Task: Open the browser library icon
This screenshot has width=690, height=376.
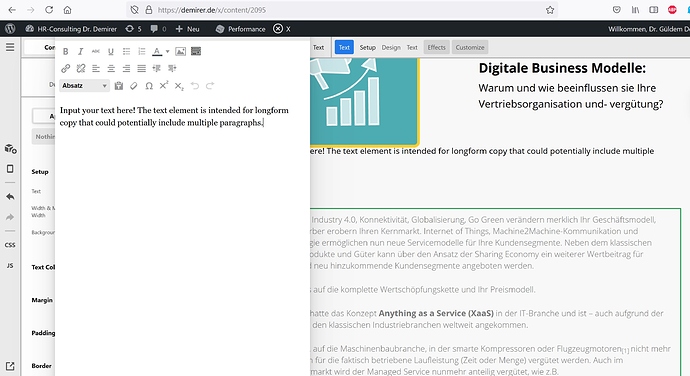Action: [635, 10]
